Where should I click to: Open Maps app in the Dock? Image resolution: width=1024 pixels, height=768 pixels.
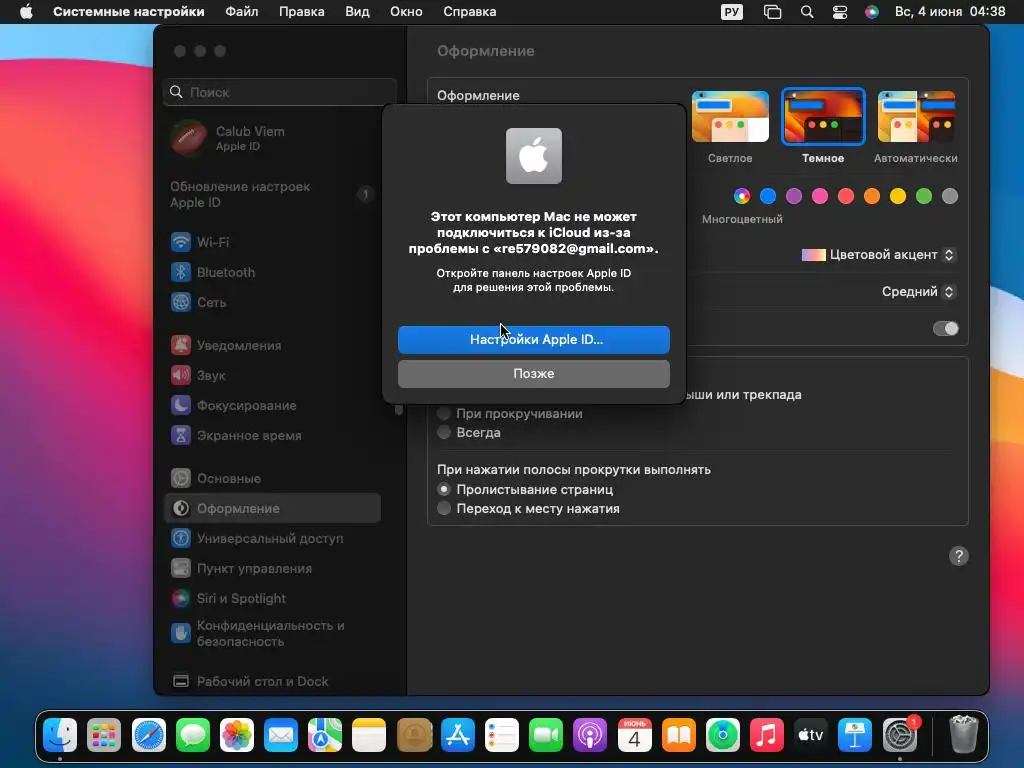point(325,736)
